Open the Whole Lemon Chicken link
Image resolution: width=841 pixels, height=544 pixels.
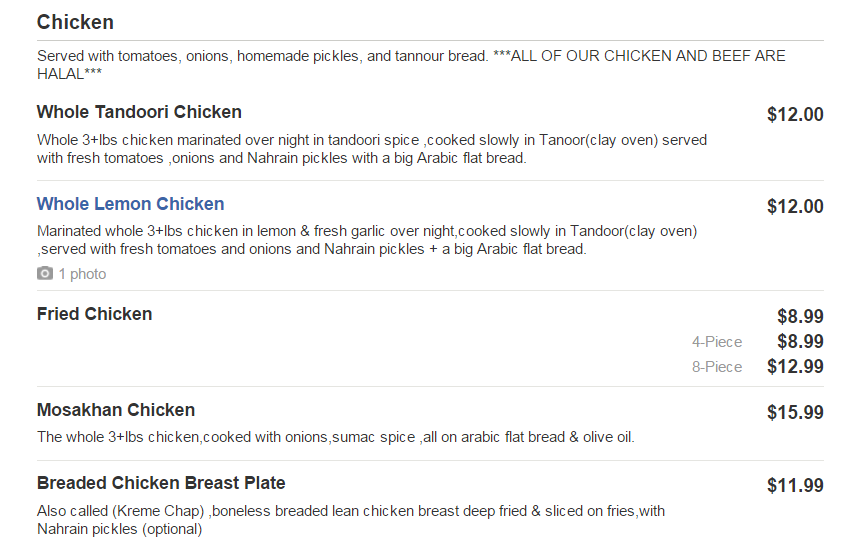130,204
